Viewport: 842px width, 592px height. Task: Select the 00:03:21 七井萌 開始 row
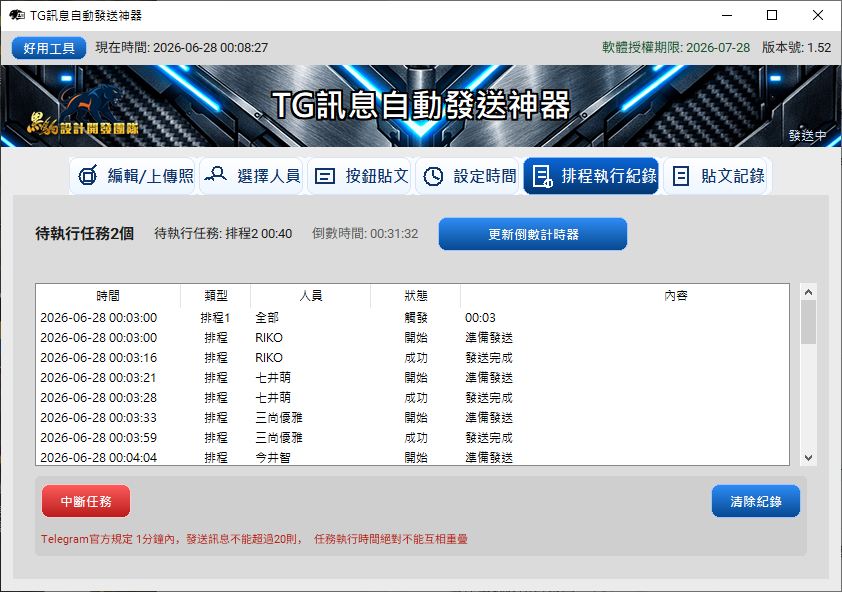[412, 378]
